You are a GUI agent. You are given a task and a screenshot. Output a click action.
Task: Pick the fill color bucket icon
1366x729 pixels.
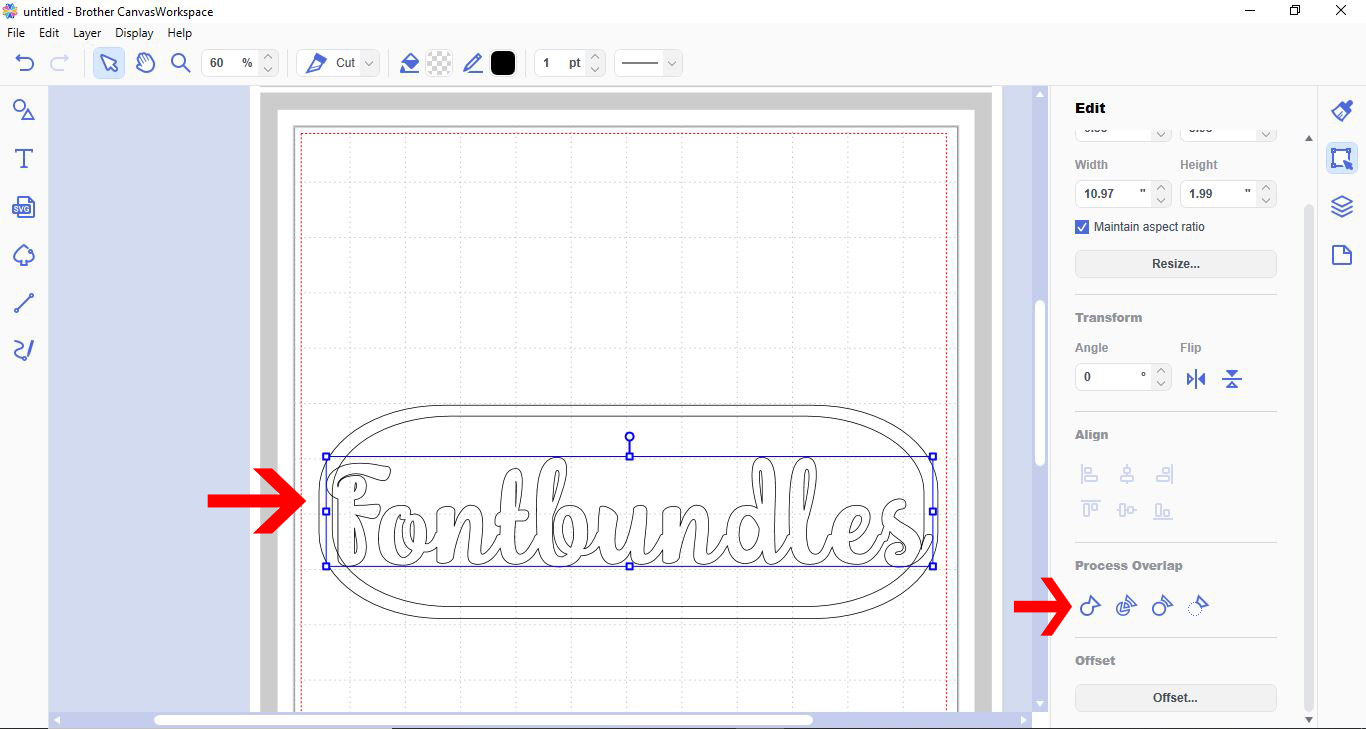409,63
